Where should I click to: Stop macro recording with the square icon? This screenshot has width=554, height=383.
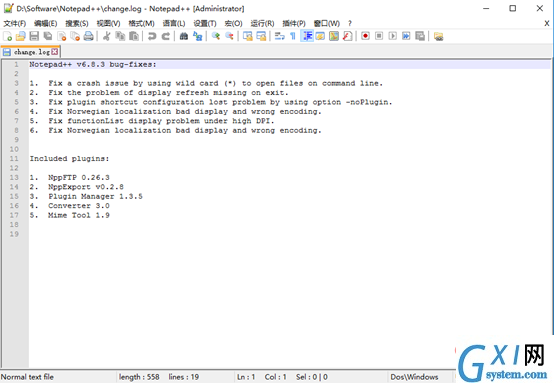coord(379,36)
